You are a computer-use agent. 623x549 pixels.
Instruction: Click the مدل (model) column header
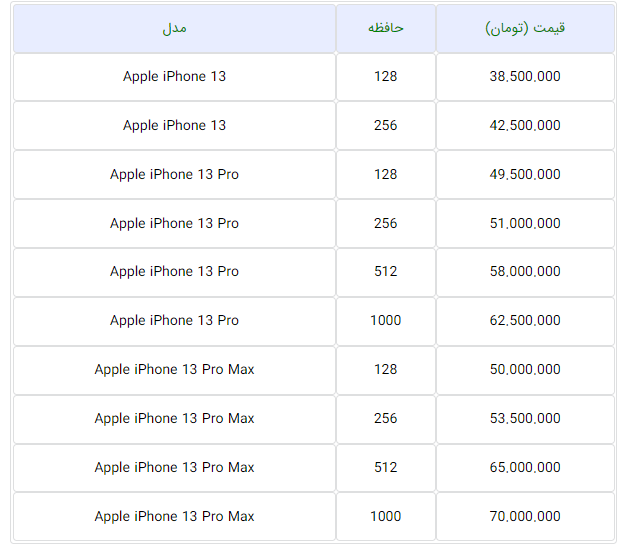point(174,28)
